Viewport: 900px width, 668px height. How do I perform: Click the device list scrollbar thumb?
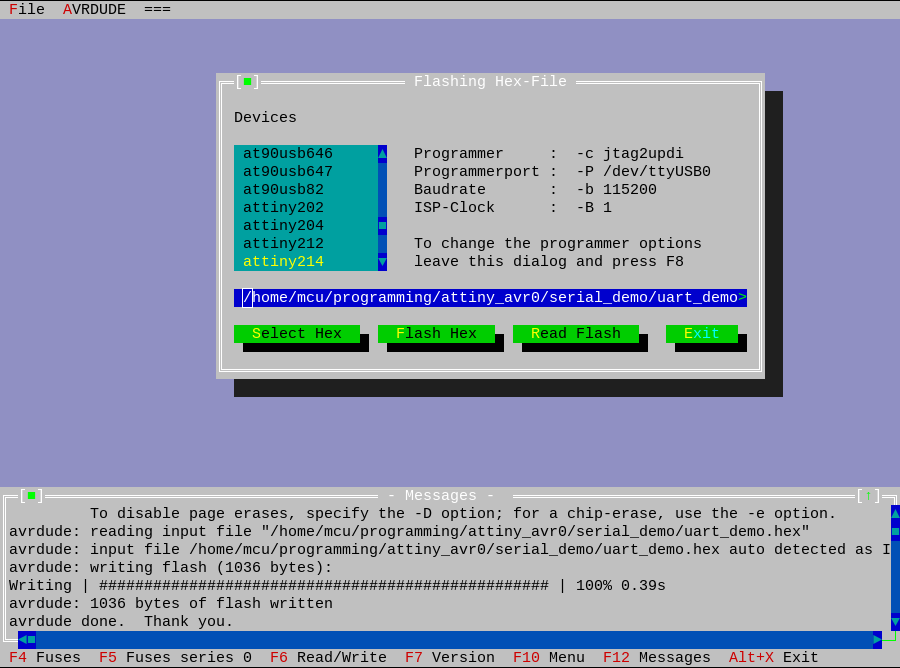(382, 226)
